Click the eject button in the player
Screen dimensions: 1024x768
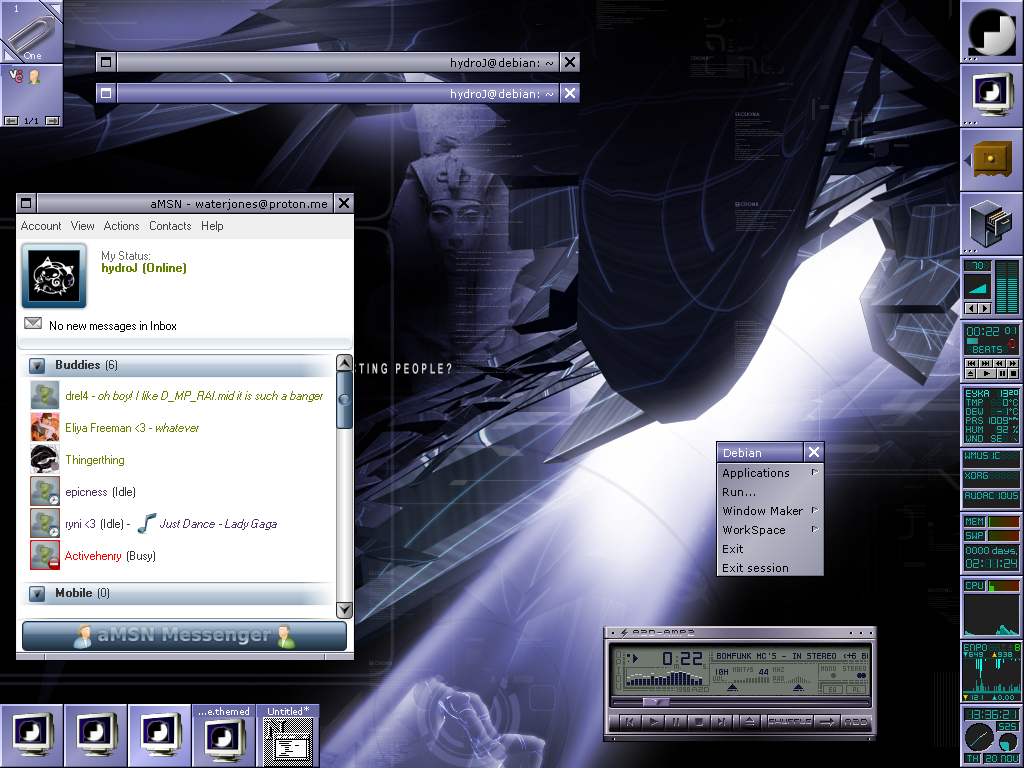tap(748, 721)
